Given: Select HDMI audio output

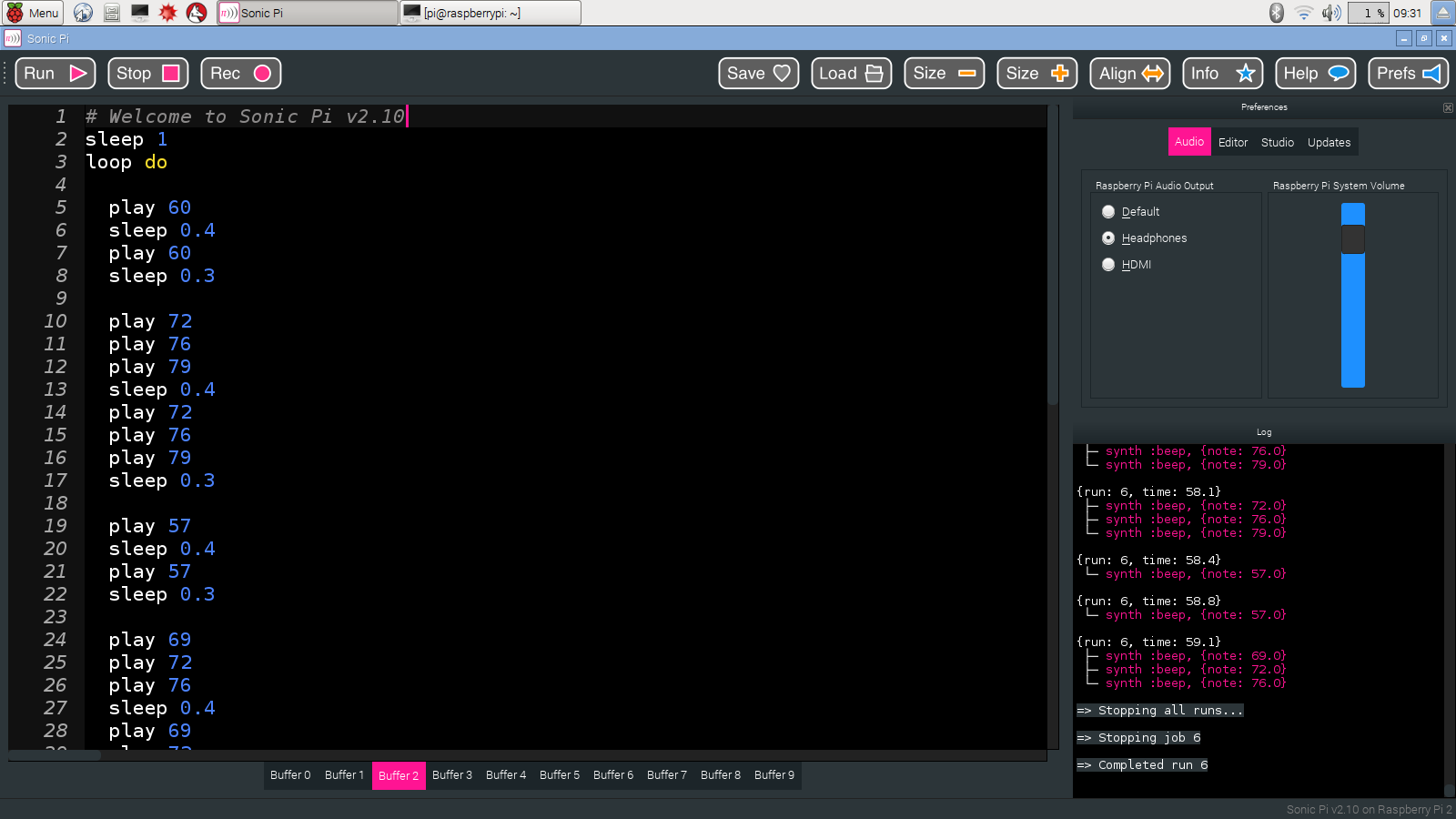Looking at the screenshot, I should (x=1127, y=265).
